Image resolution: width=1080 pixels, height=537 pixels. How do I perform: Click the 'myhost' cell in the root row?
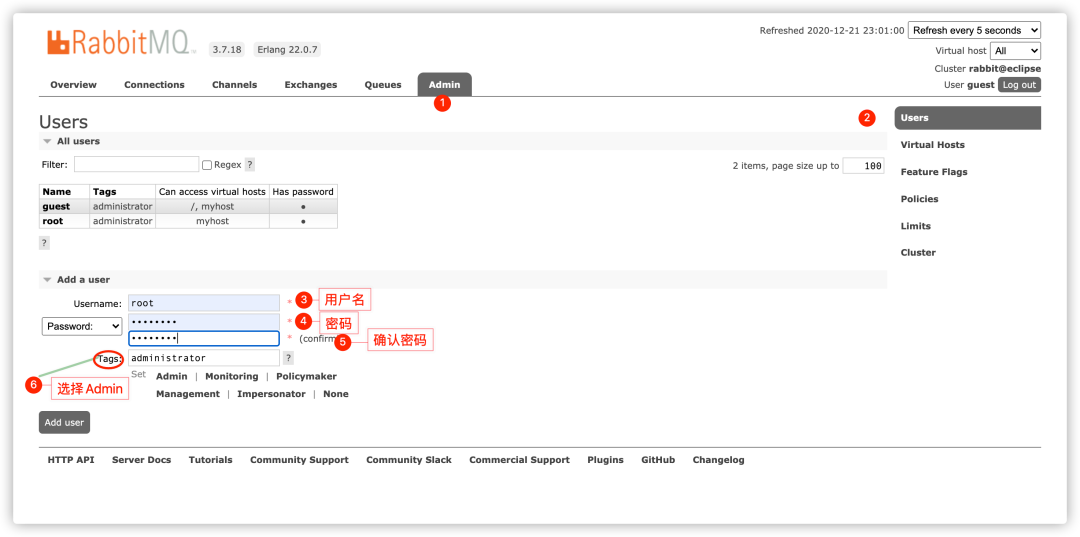click(x=212, y=221)
